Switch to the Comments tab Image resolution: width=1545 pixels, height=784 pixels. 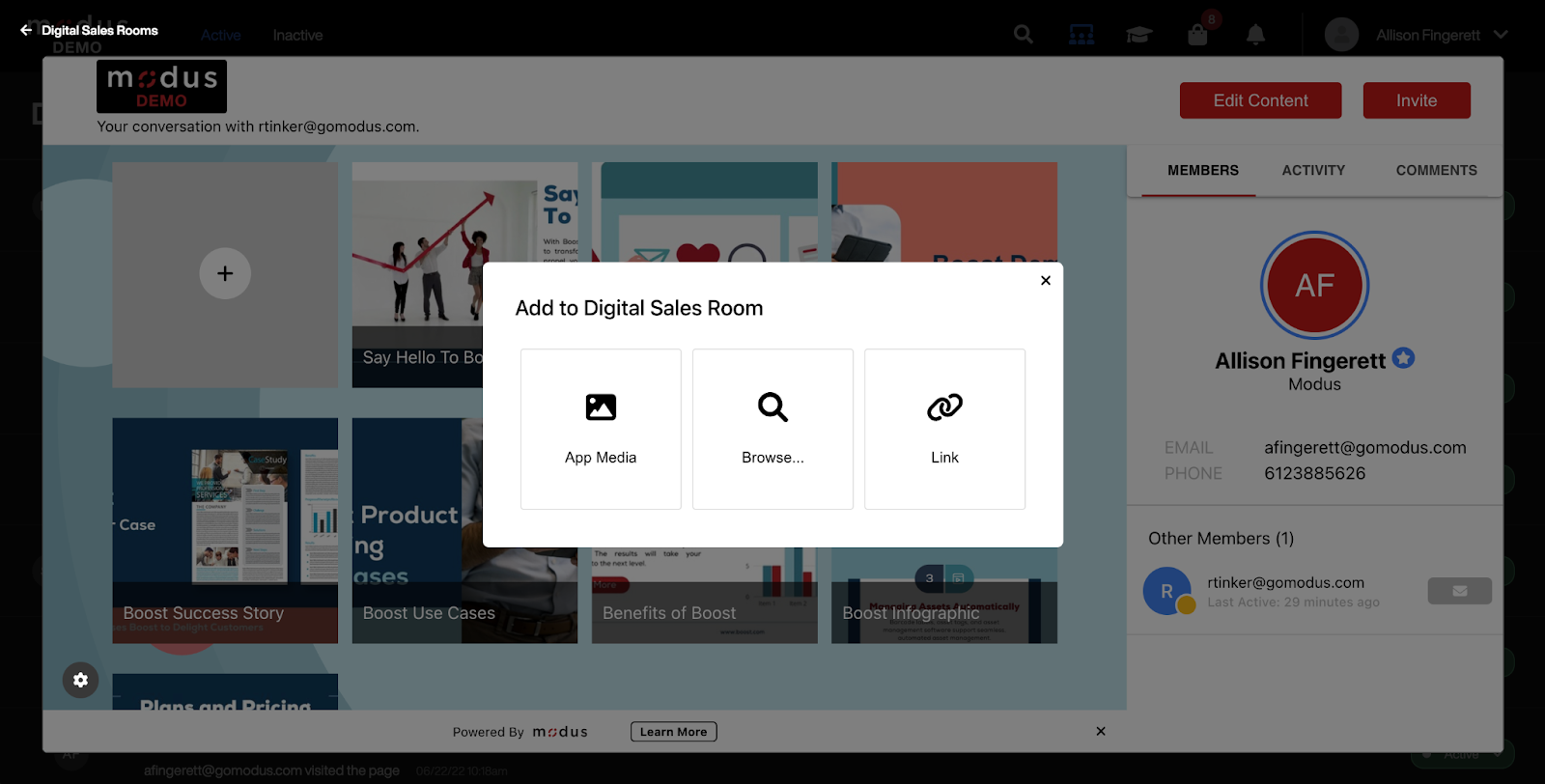1436,171
